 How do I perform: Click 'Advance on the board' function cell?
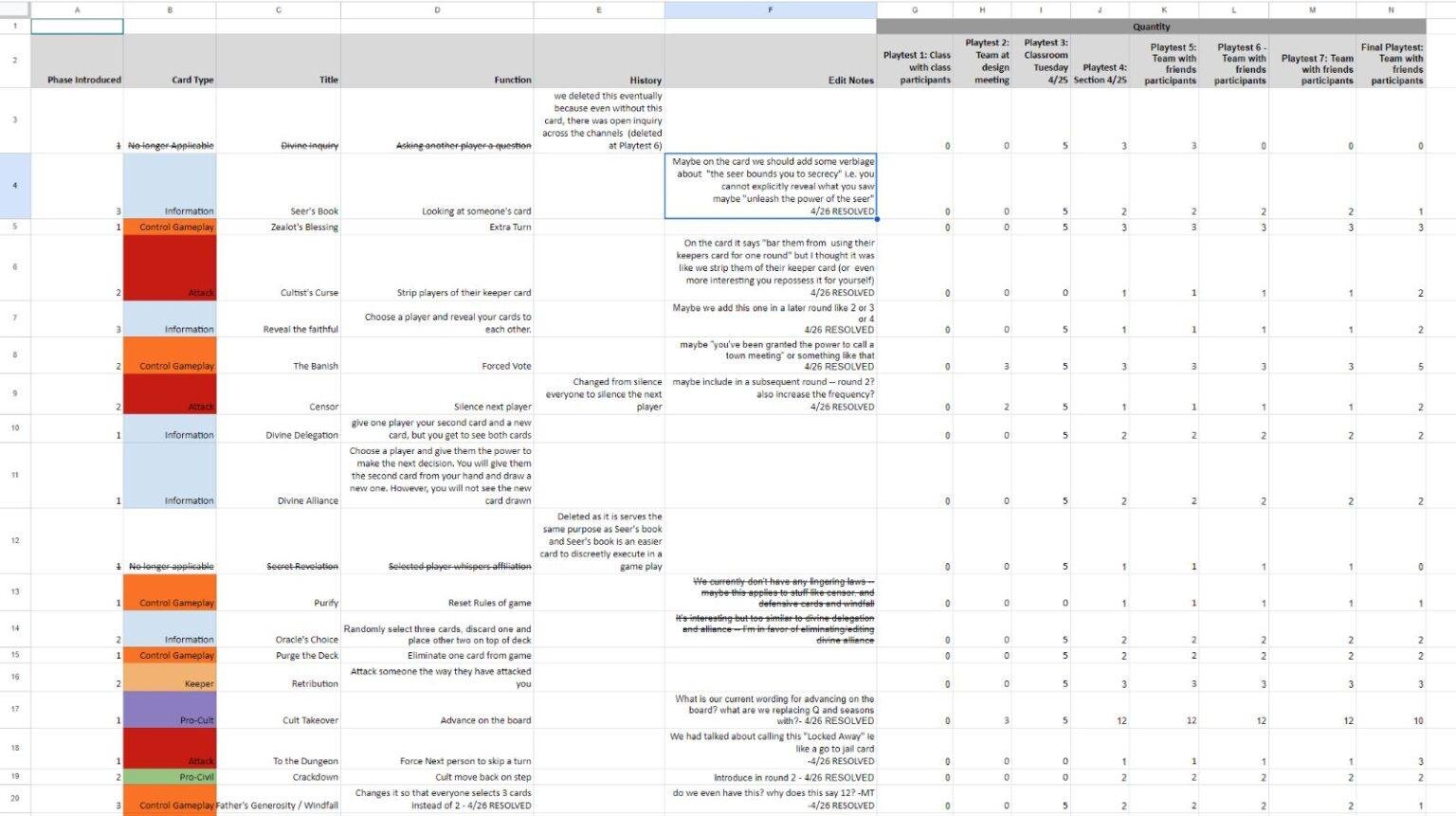point(437,710)
